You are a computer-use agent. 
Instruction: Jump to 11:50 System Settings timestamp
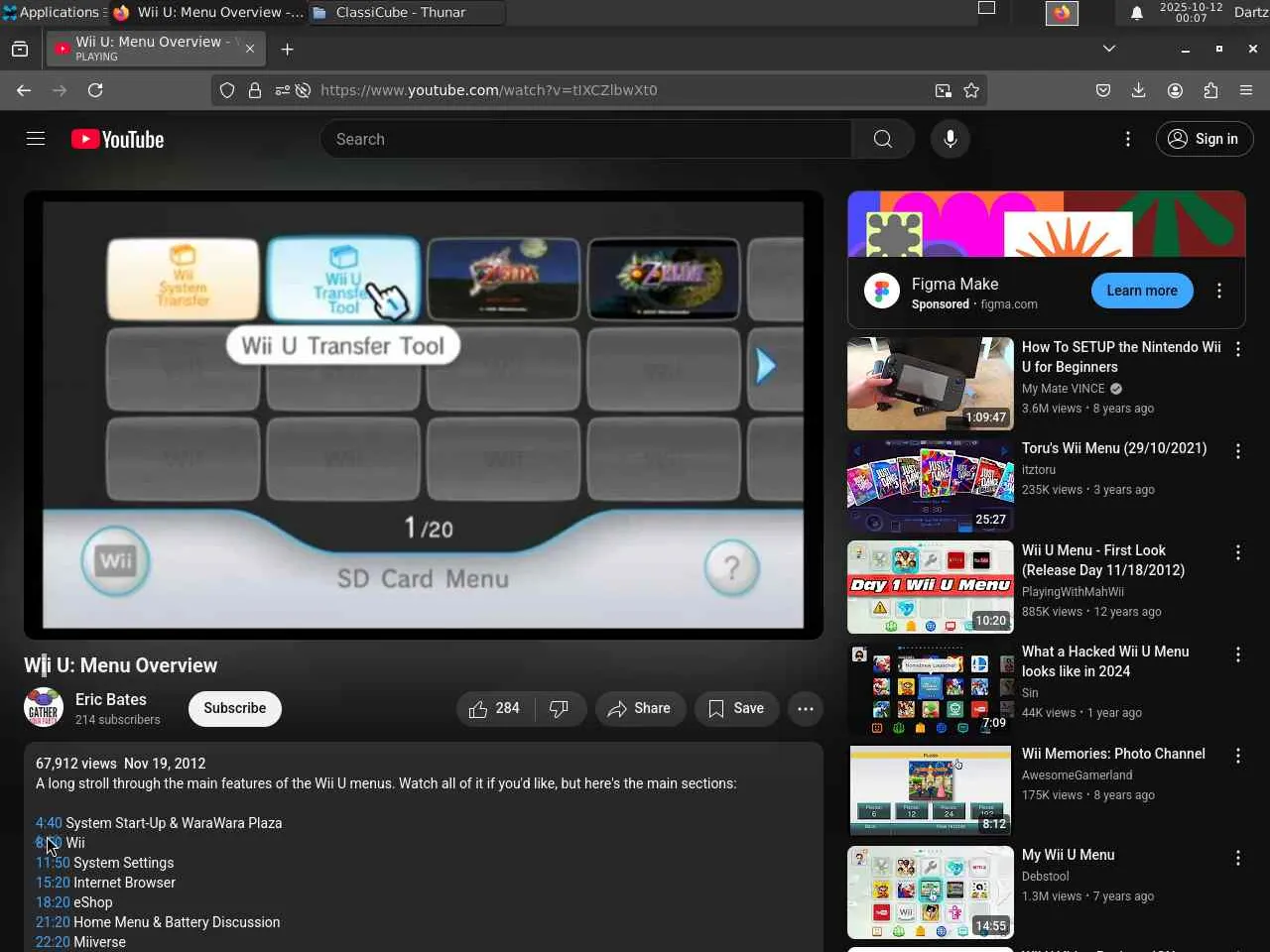(x=53, y=863)
